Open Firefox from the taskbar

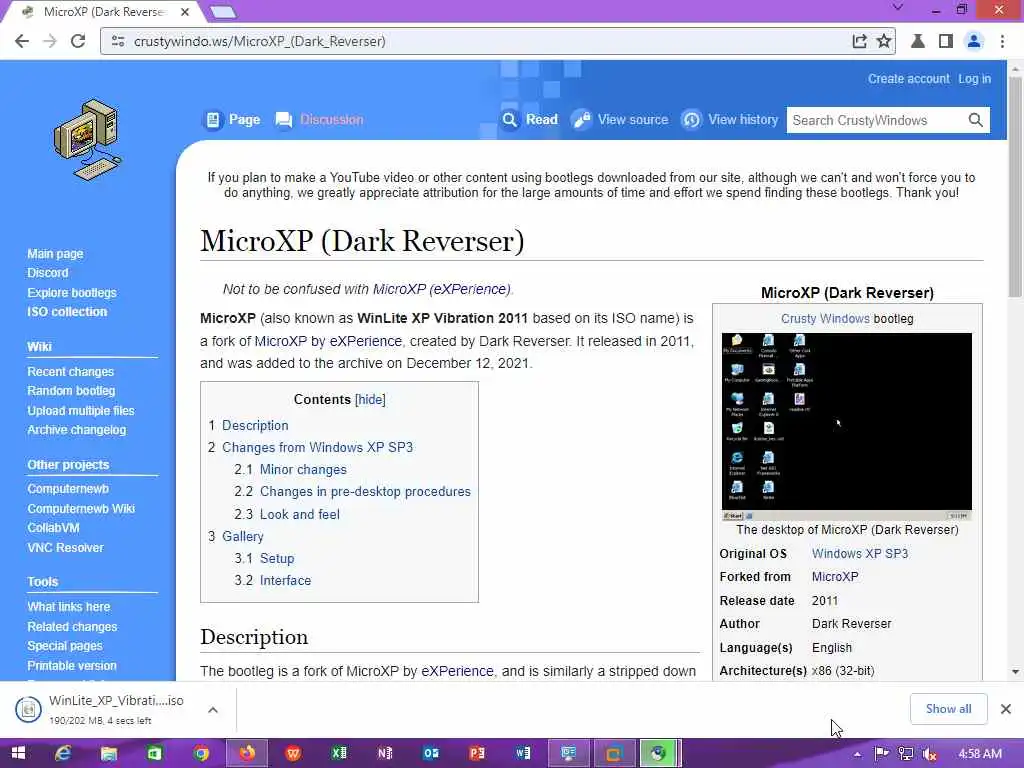point(247,754)
